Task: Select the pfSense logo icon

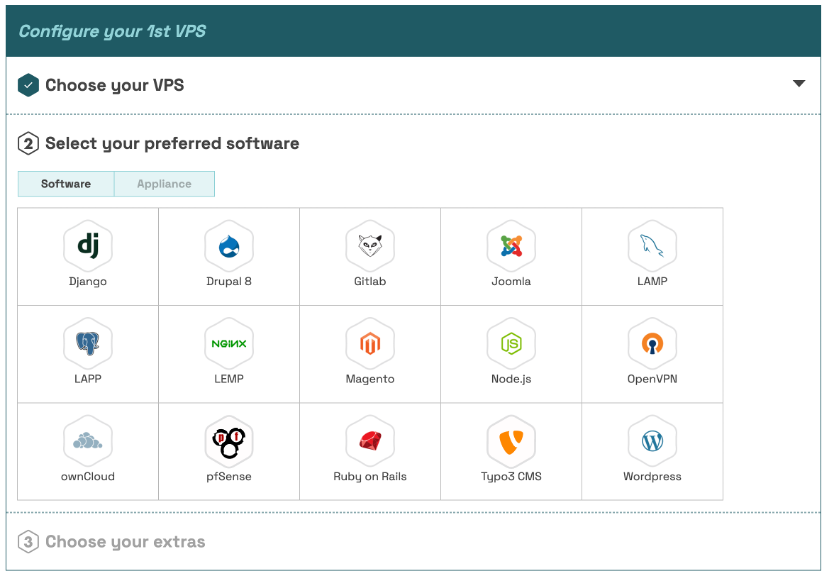Action: (229, 441)
